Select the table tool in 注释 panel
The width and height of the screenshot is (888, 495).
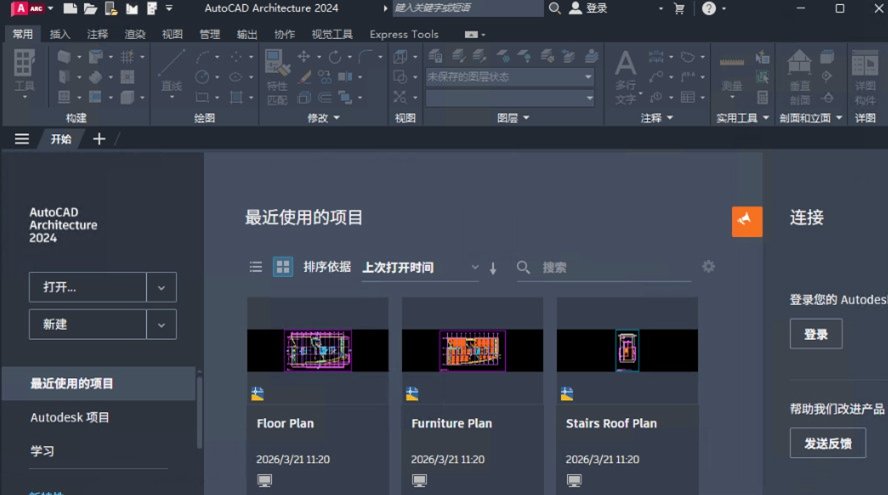pyautogui.click(x=688, y=97)
